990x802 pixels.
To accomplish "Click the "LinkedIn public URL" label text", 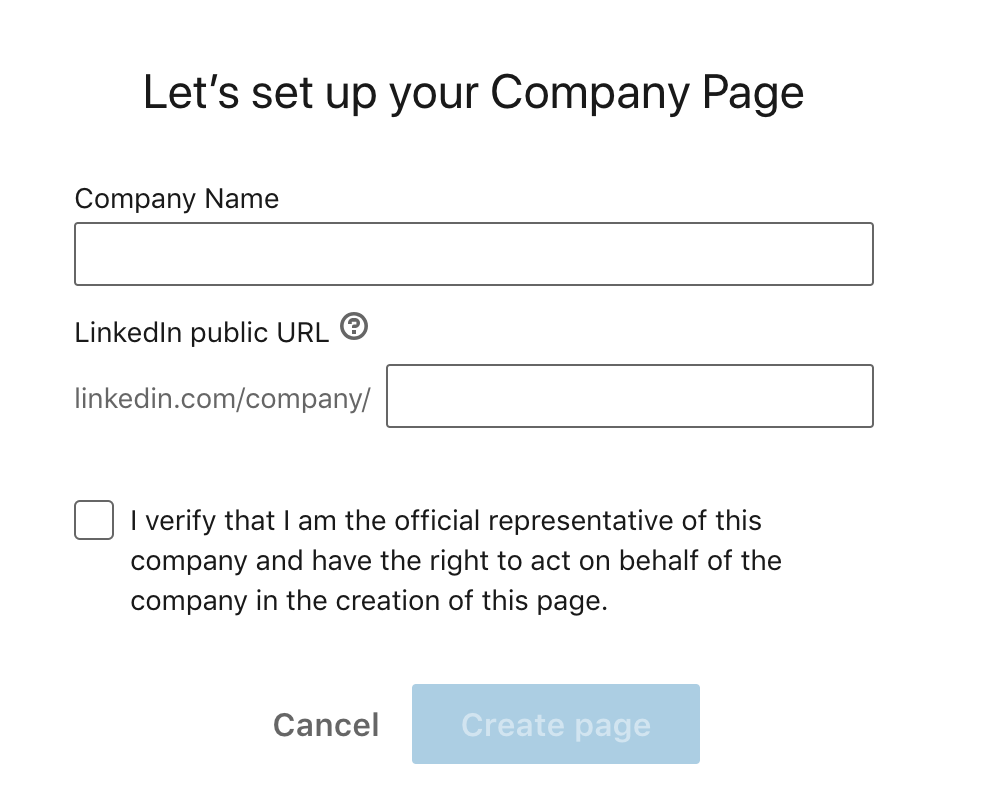I will (201, 332).
